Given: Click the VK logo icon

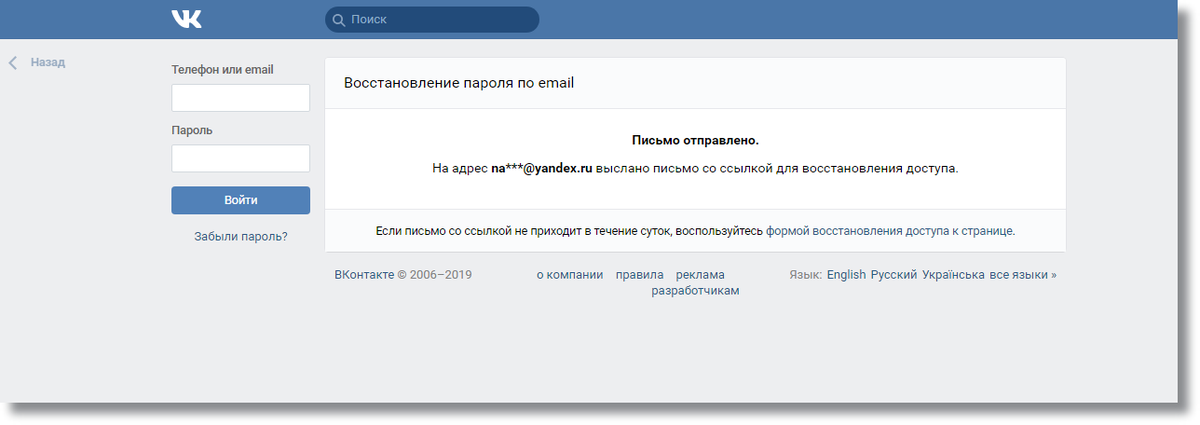Looking at the screenshot, I should click(187, 19).
